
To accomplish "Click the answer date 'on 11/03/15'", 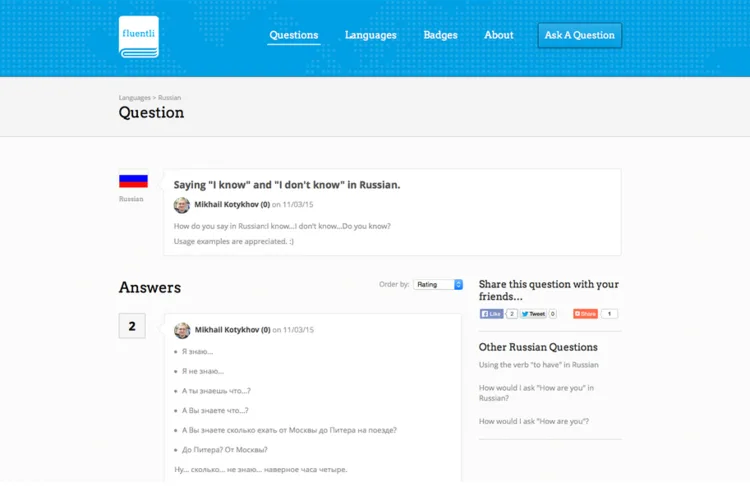I will click(x=293, y=330).
